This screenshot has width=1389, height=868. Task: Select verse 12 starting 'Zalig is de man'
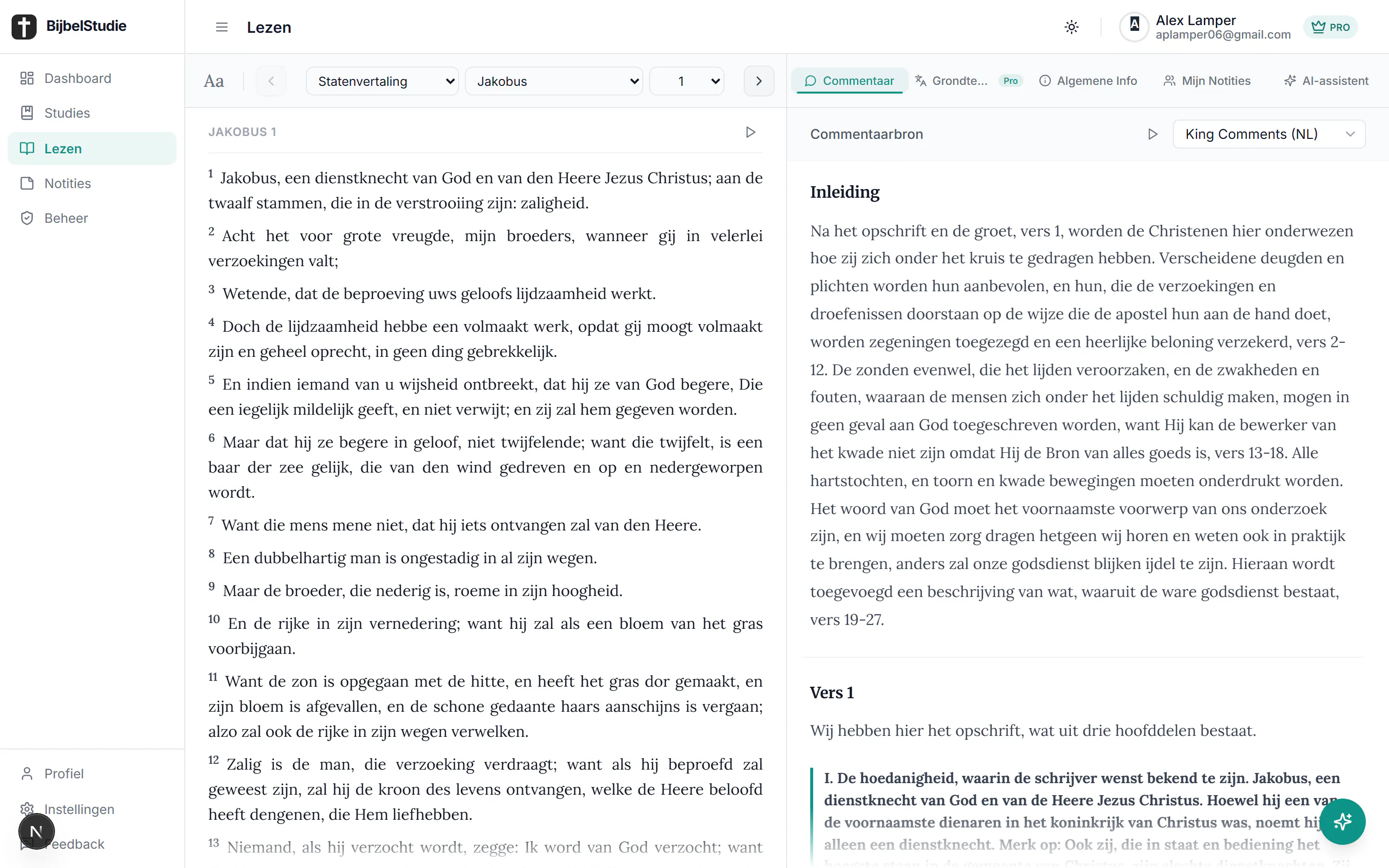(485, 789)
